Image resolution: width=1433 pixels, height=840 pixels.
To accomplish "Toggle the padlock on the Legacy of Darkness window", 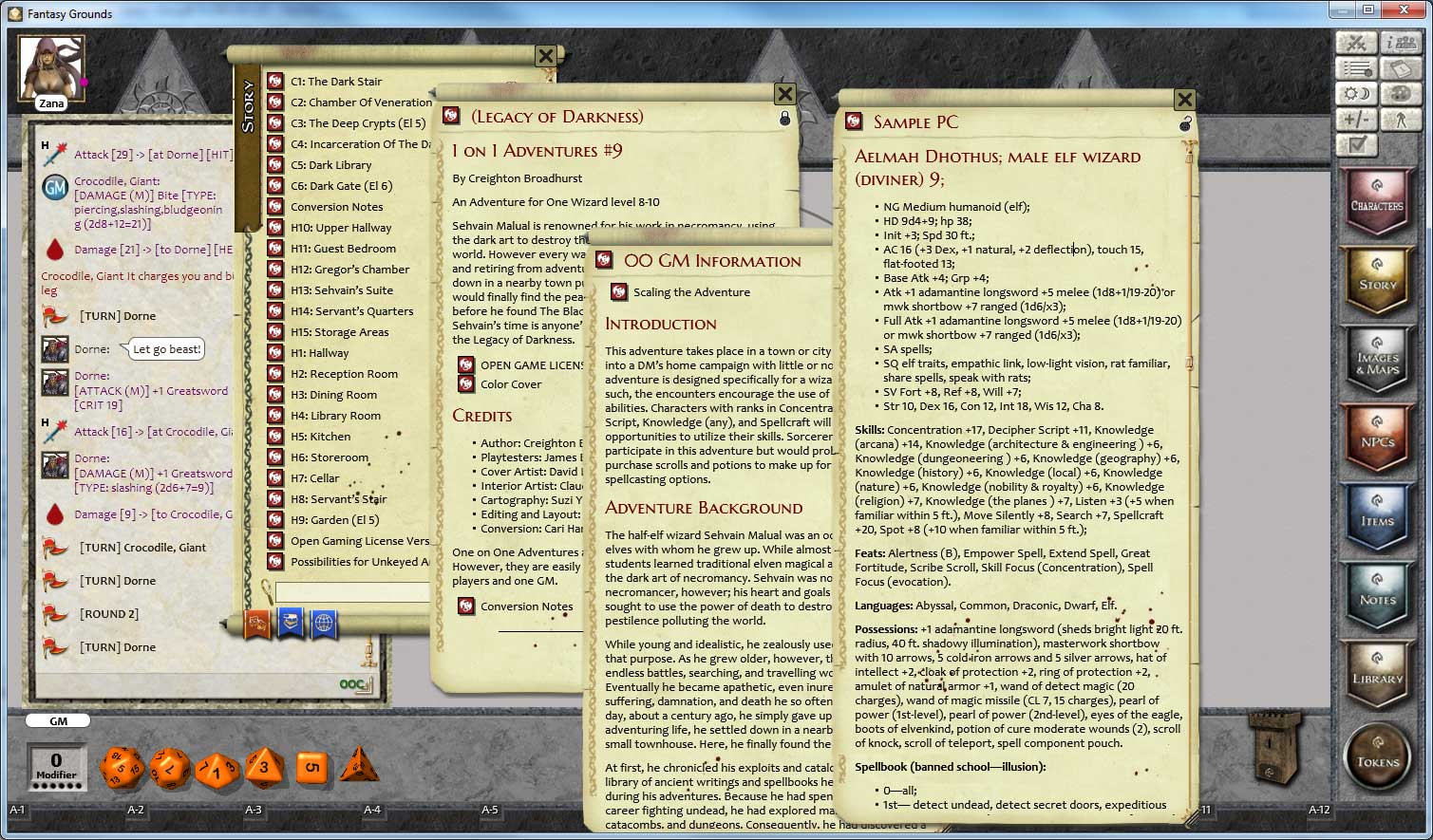I will pyautogui.click(x=784, y=118).
